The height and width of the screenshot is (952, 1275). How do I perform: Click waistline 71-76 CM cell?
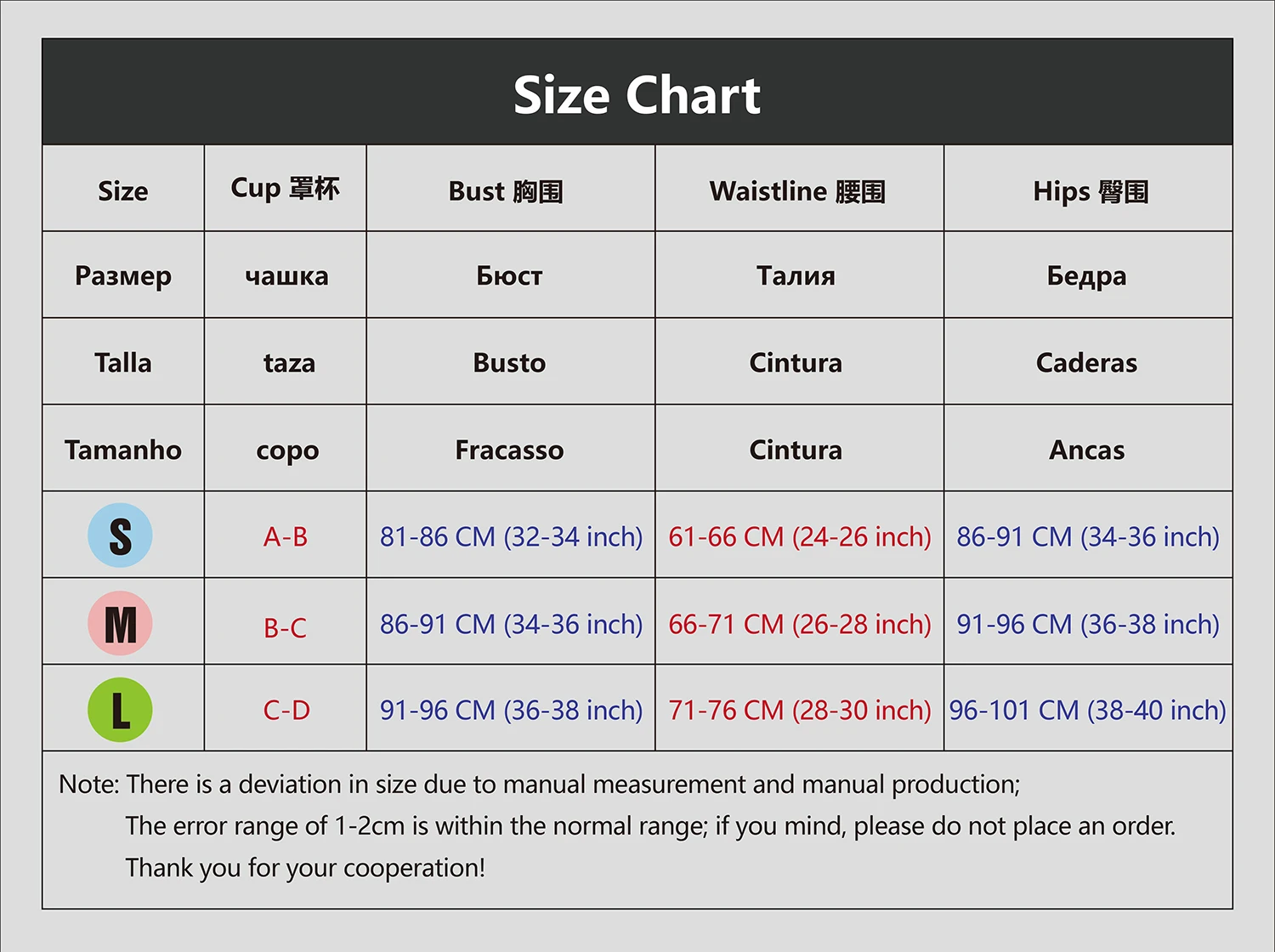(x=800, y=708)
